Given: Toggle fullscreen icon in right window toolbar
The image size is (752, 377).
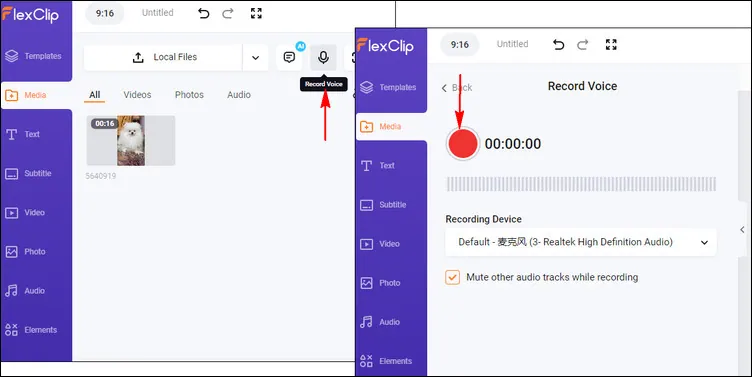Looking at the screenshot, I should tap(611, 45).
